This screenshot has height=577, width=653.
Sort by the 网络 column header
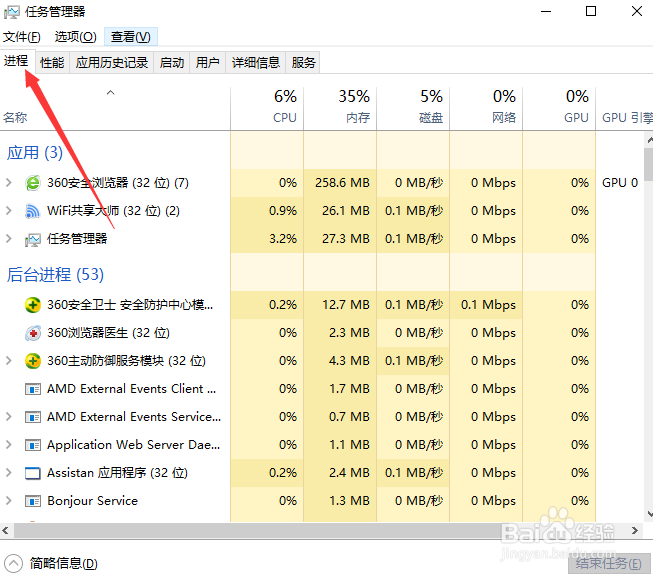(486, 108)
